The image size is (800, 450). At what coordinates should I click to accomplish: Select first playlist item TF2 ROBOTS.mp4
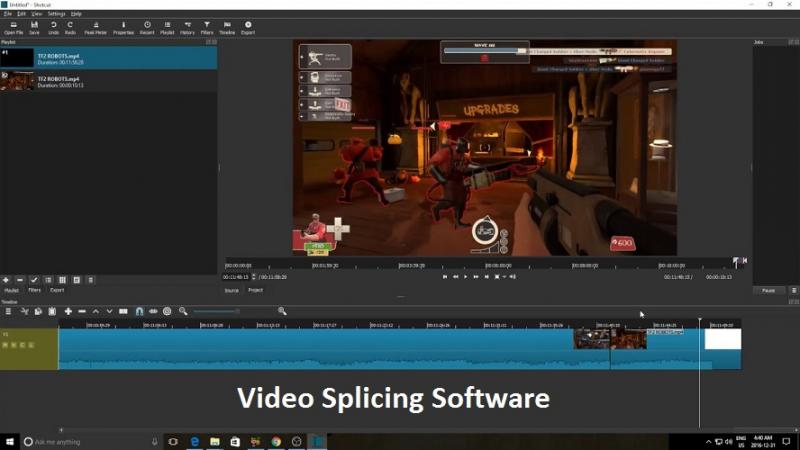pyautogui.click(x=109, y=58)
